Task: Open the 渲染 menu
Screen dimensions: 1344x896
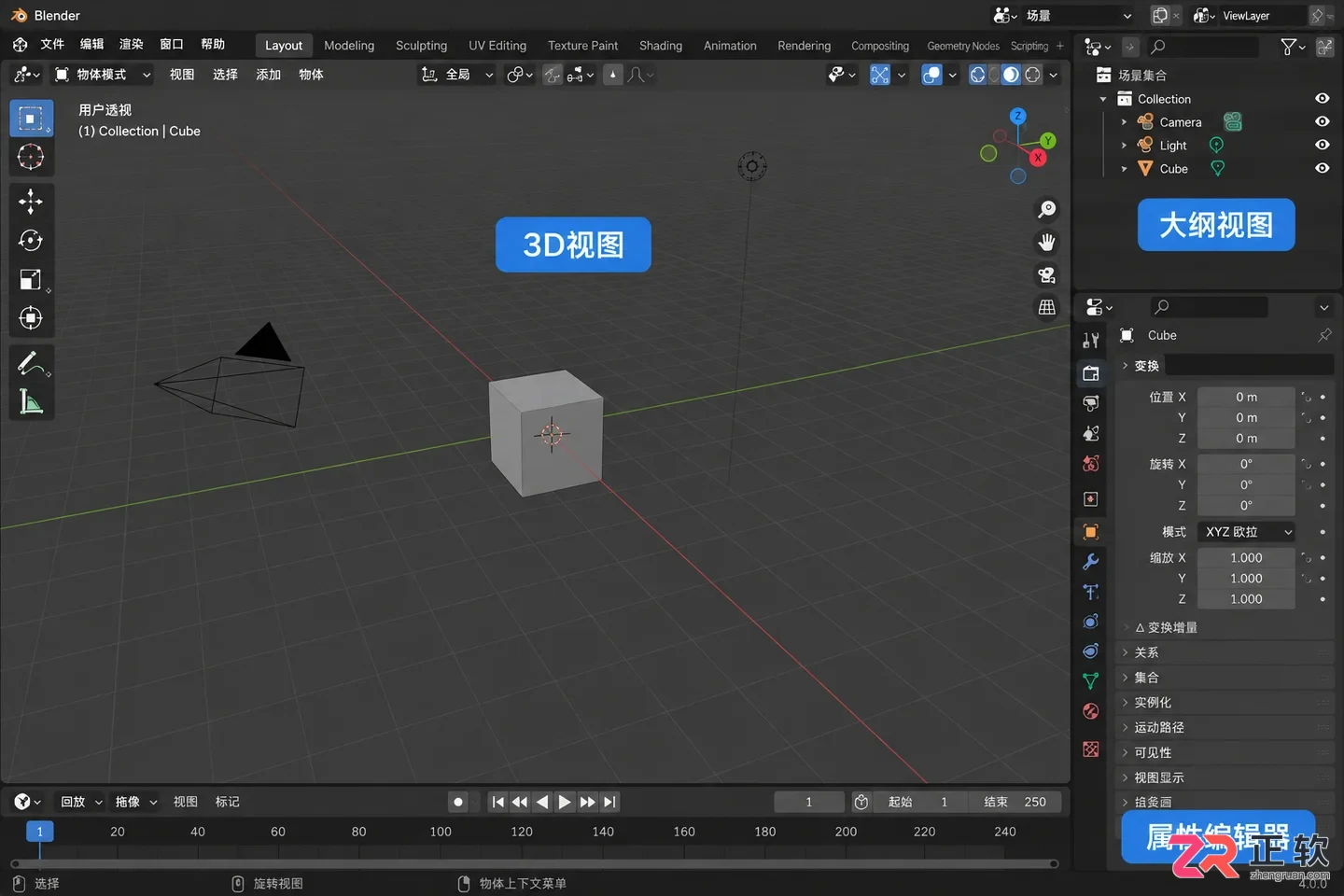Action: click(x=132, y=45)
